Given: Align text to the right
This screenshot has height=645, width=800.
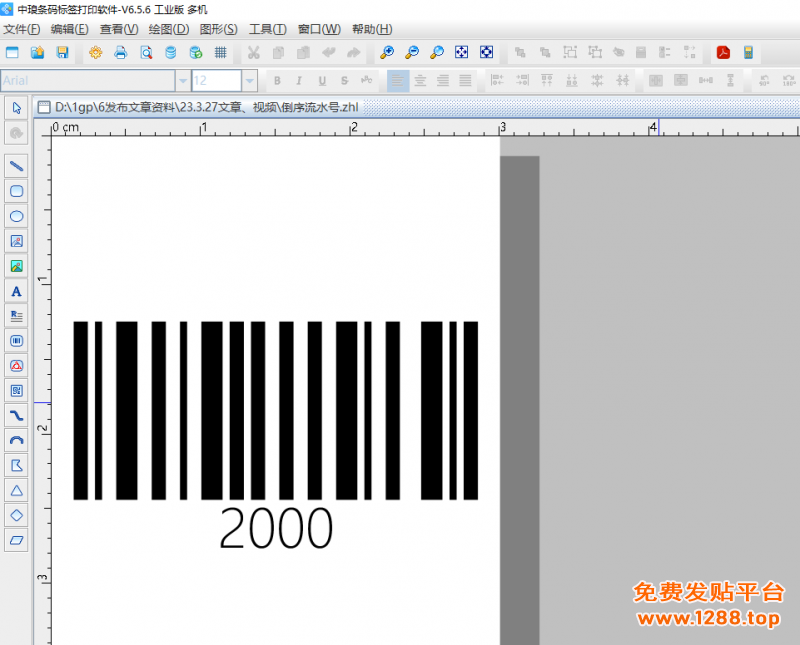Looking at the screenshot, I should (x=443, y=81).
